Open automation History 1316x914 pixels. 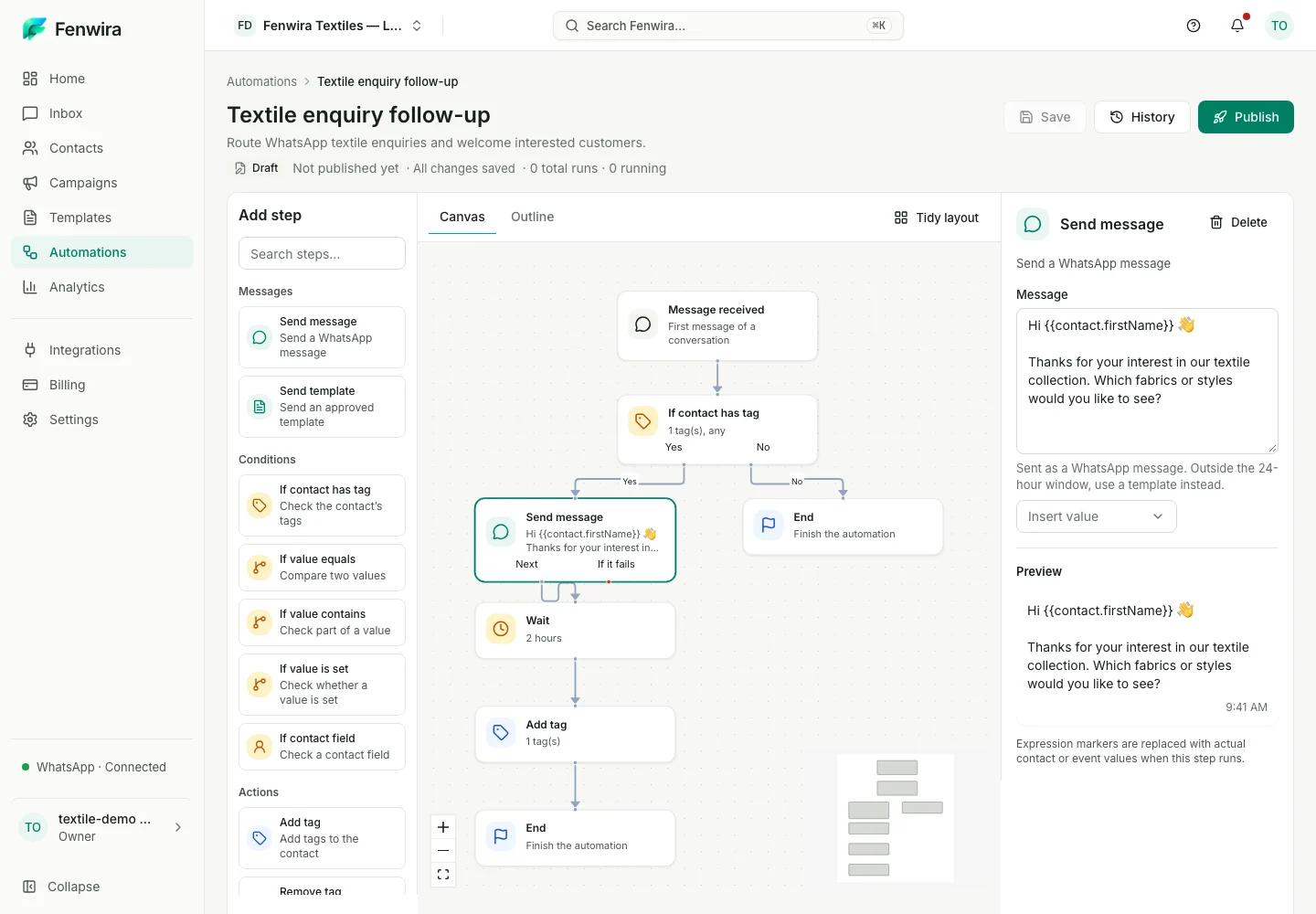pos(1142,117)
